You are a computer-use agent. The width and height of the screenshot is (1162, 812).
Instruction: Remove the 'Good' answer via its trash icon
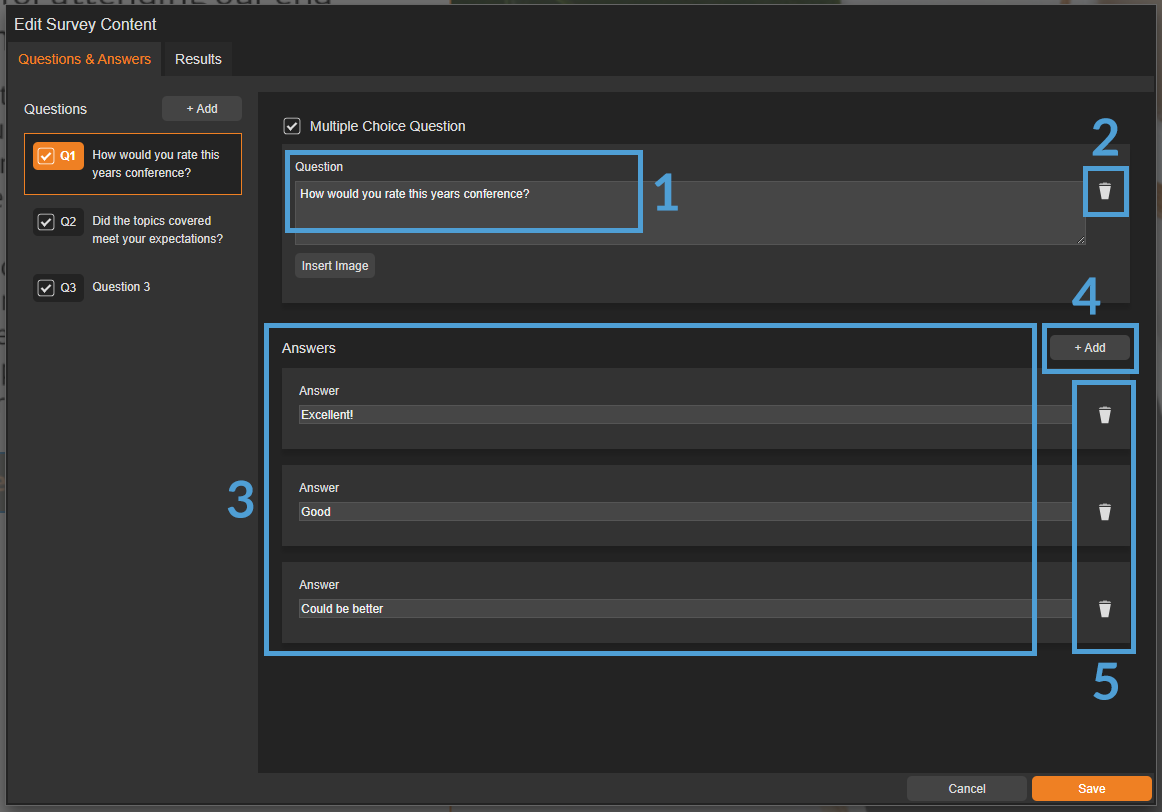[x=1104, y=512]
